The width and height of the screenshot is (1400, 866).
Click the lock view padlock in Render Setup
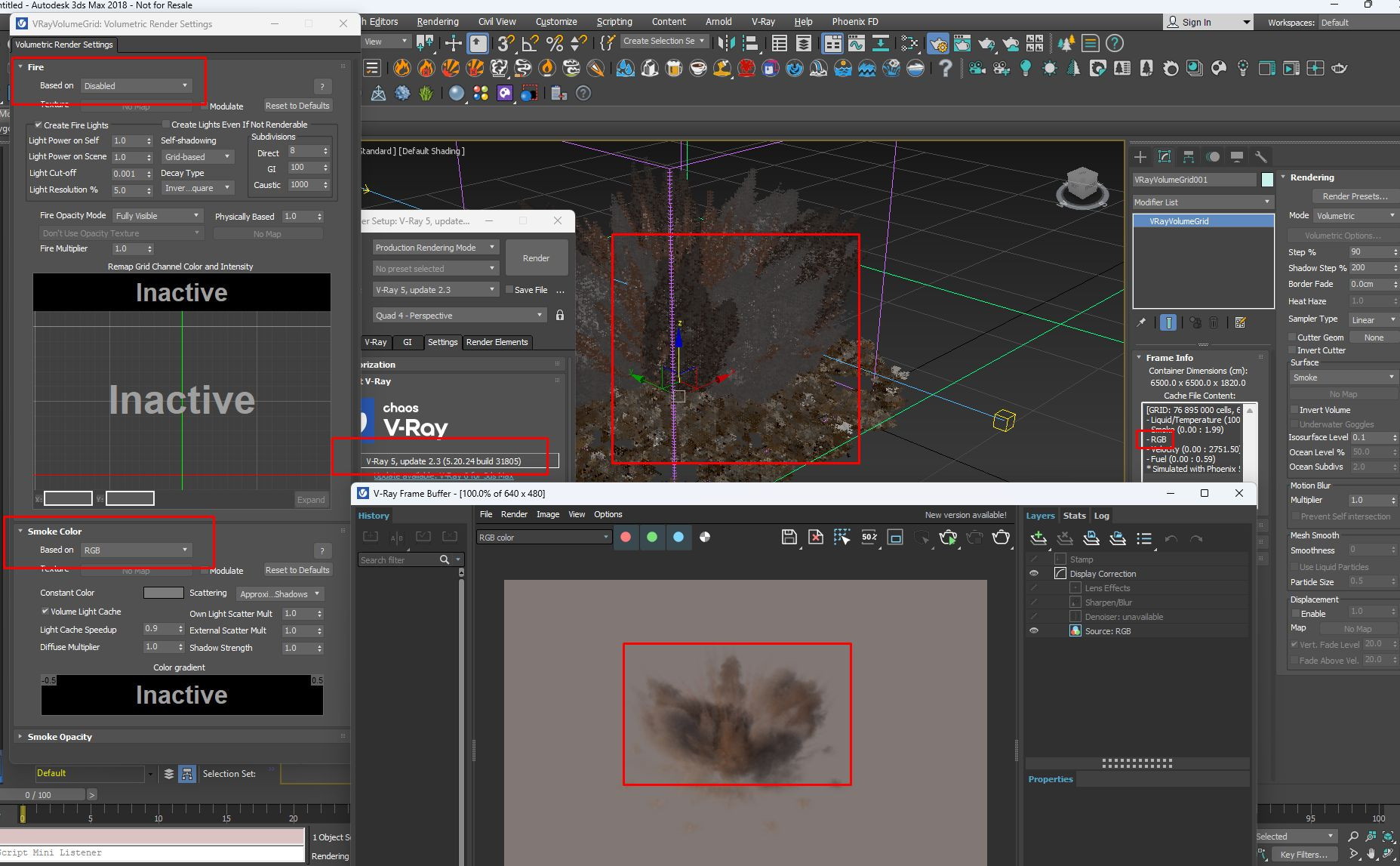560,315
